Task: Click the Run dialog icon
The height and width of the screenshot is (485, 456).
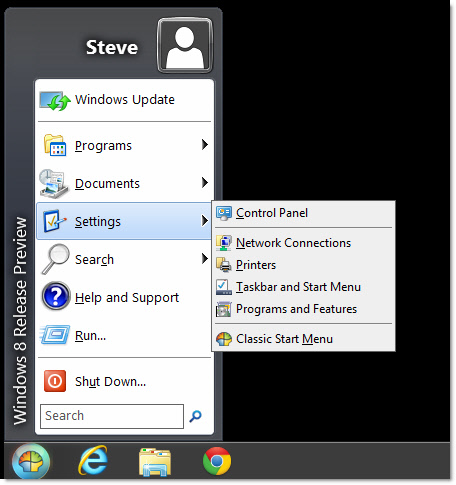Action: coord(55,335)
